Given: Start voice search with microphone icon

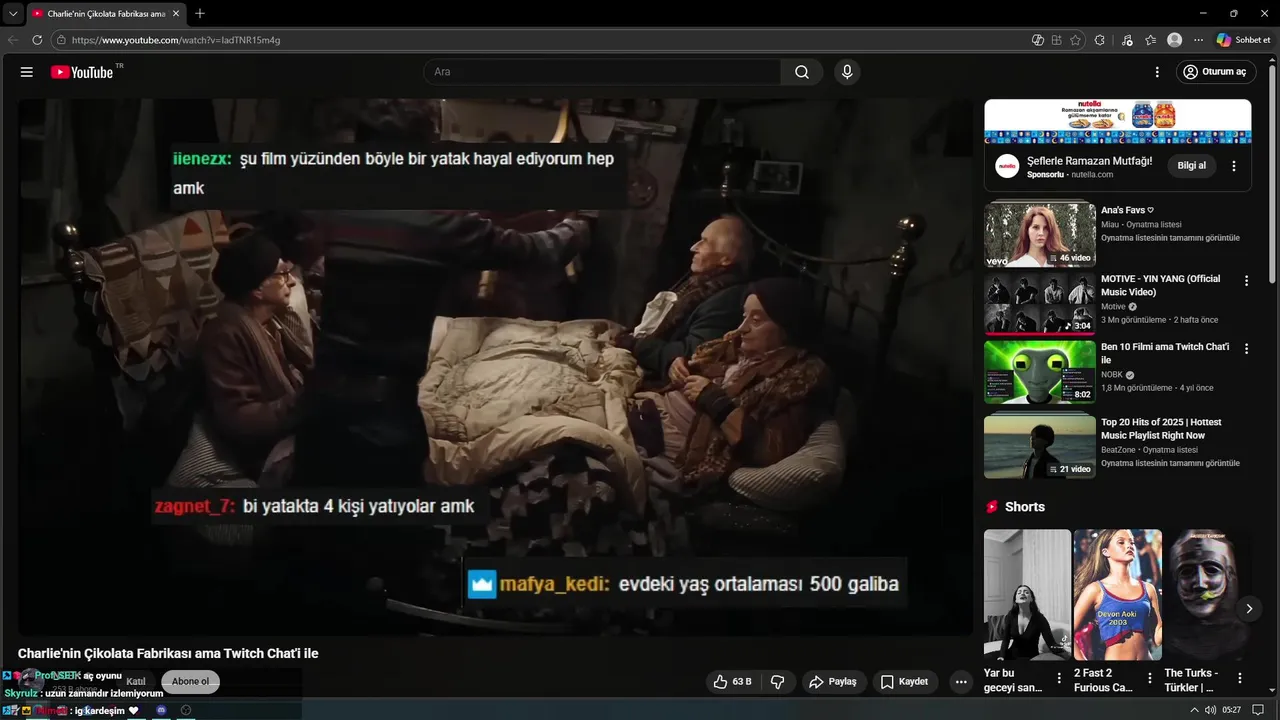Looking at the screenshot, I should 847,72.
